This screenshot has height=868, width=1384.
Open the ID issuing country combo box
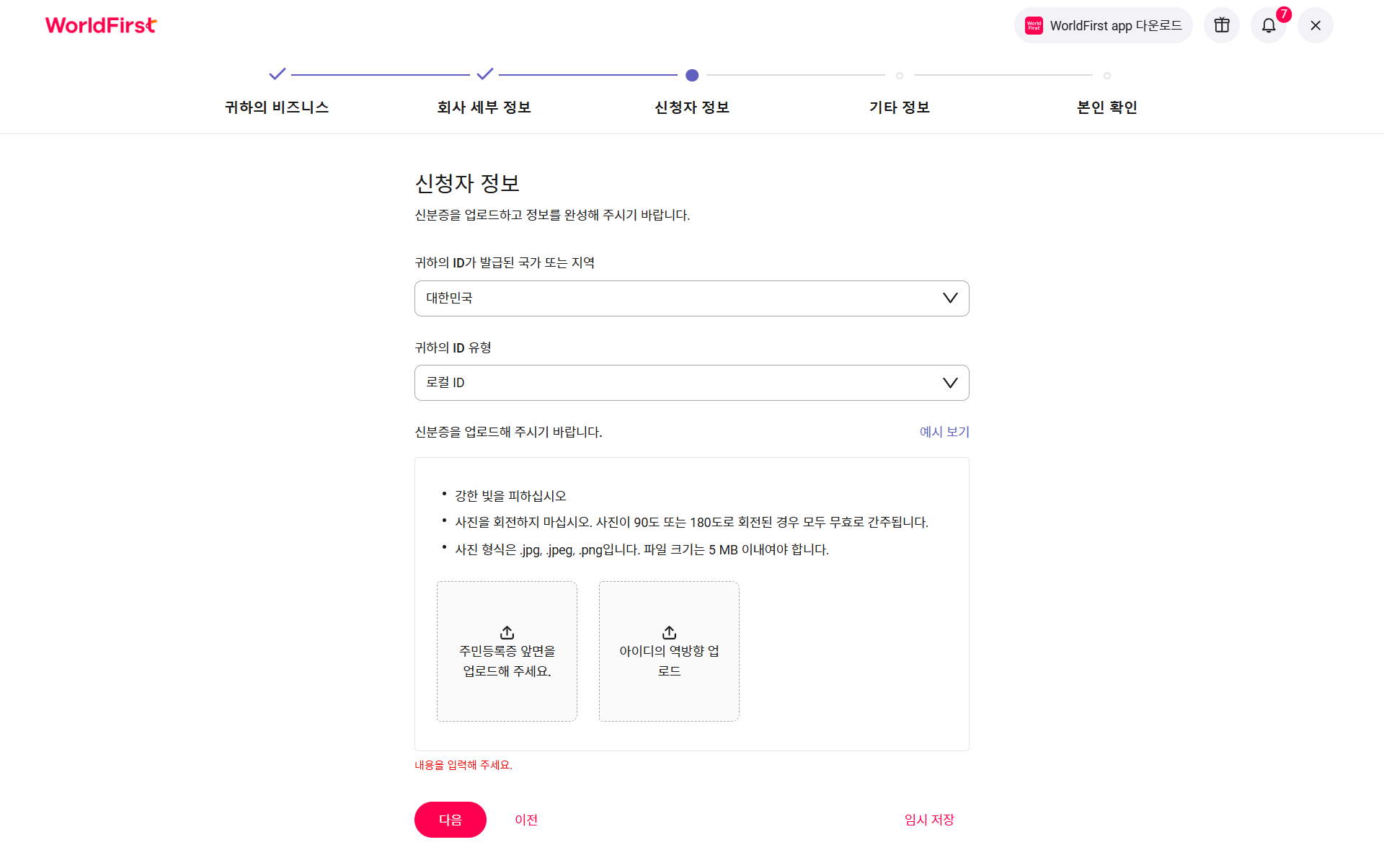(692, 298)
